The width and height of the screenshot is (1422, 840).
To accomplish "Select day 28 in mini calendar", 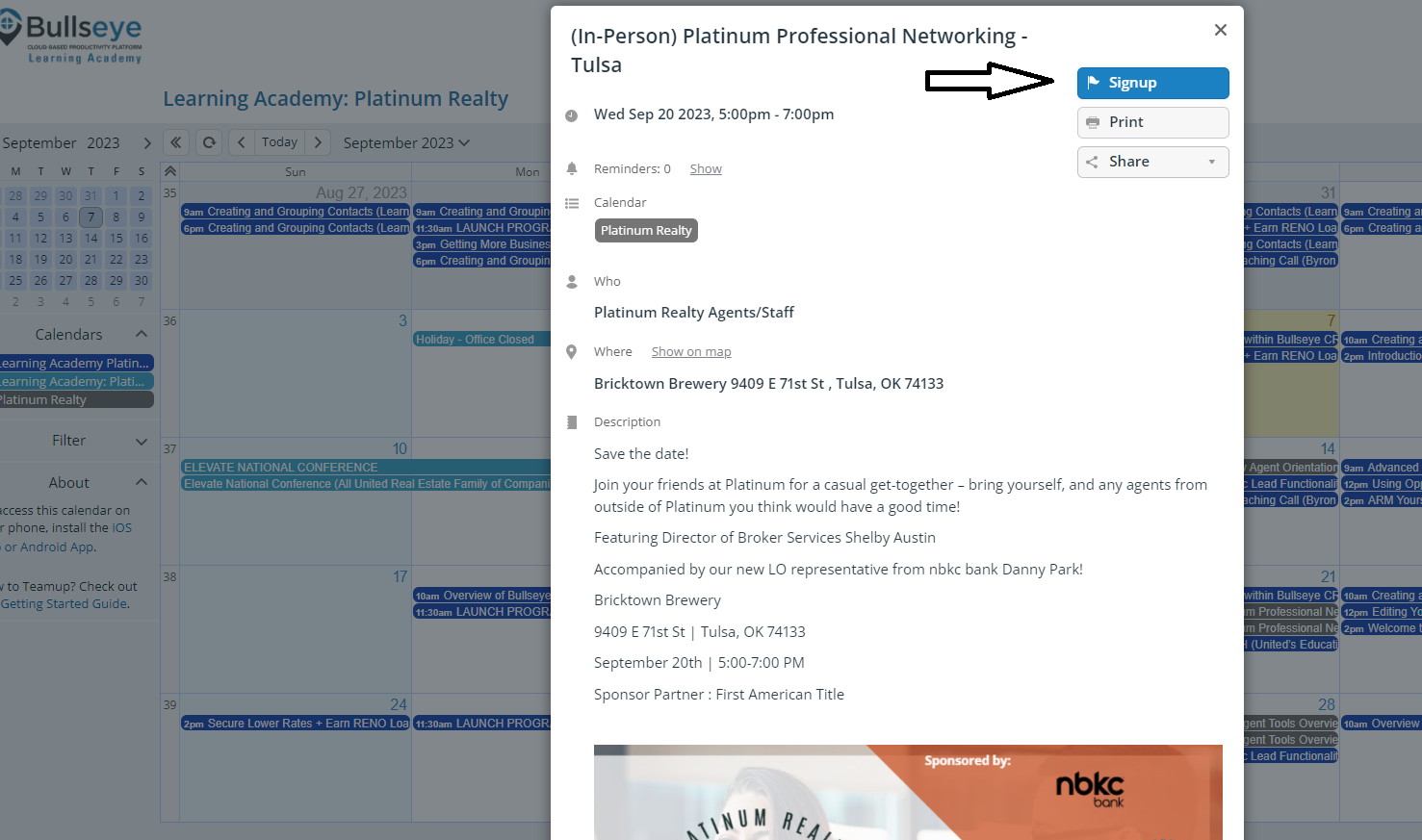I will 90,280.
